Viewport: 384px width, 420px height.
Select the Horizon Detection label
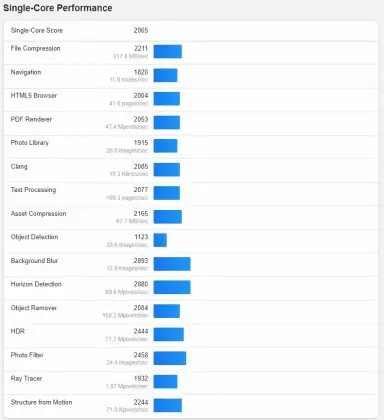pyautogui.click(x=36, y=284)
